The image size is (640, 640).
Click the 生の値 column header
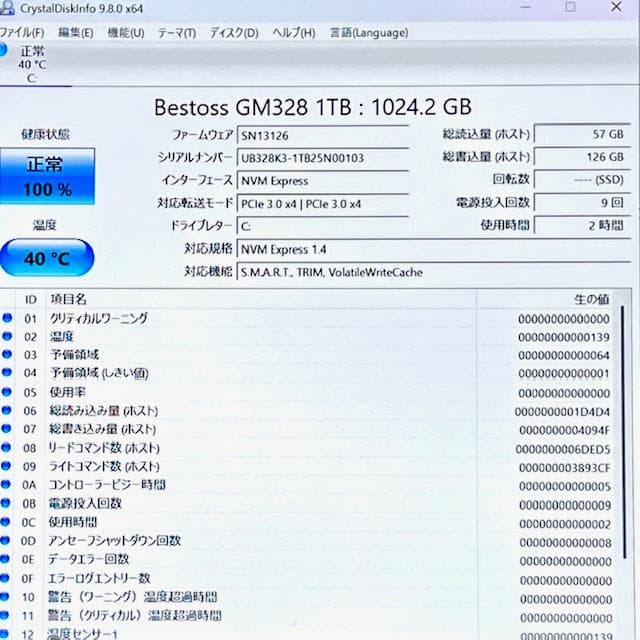tap(547, 300)
